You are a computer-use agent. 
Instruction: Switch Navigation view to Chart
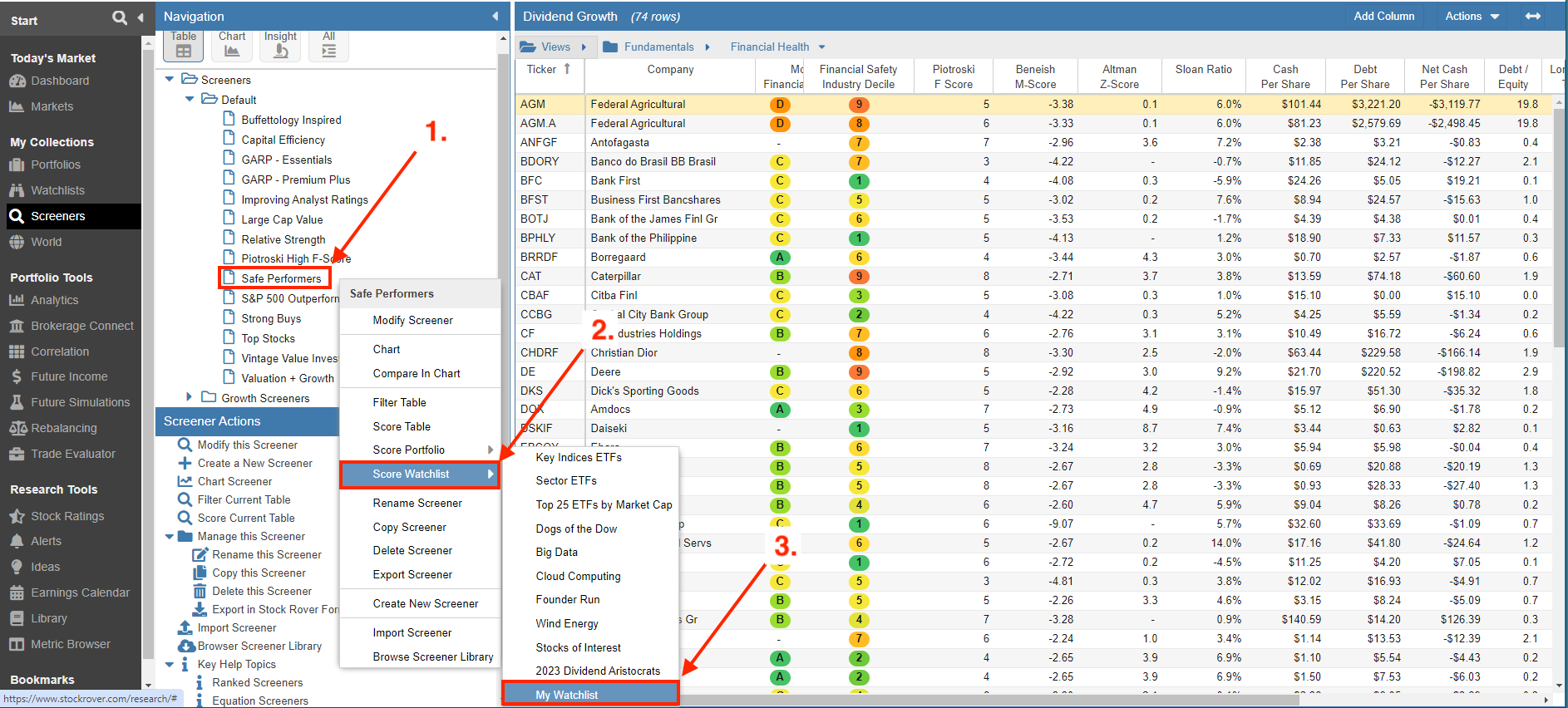point(232,45)
